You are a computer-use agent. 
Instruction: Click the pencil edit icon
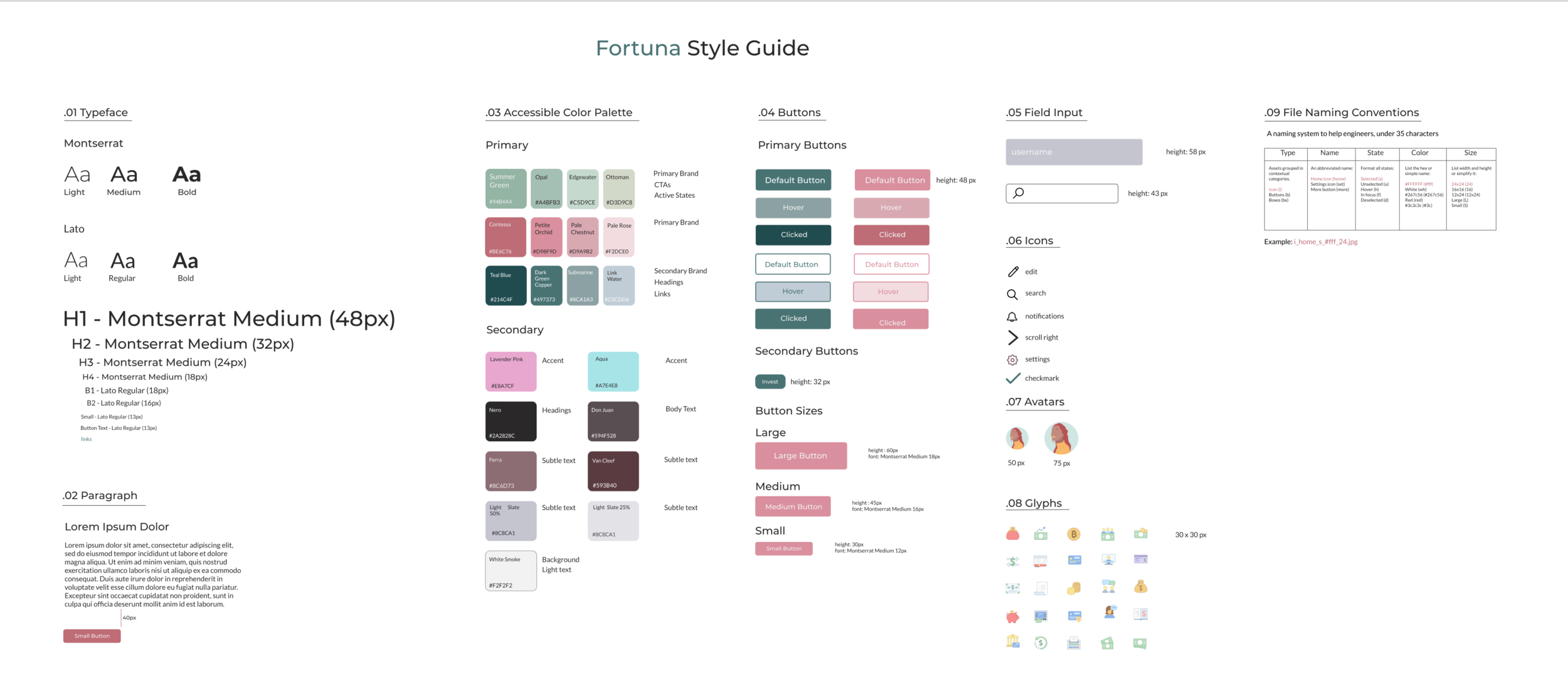click(1013, 272)
